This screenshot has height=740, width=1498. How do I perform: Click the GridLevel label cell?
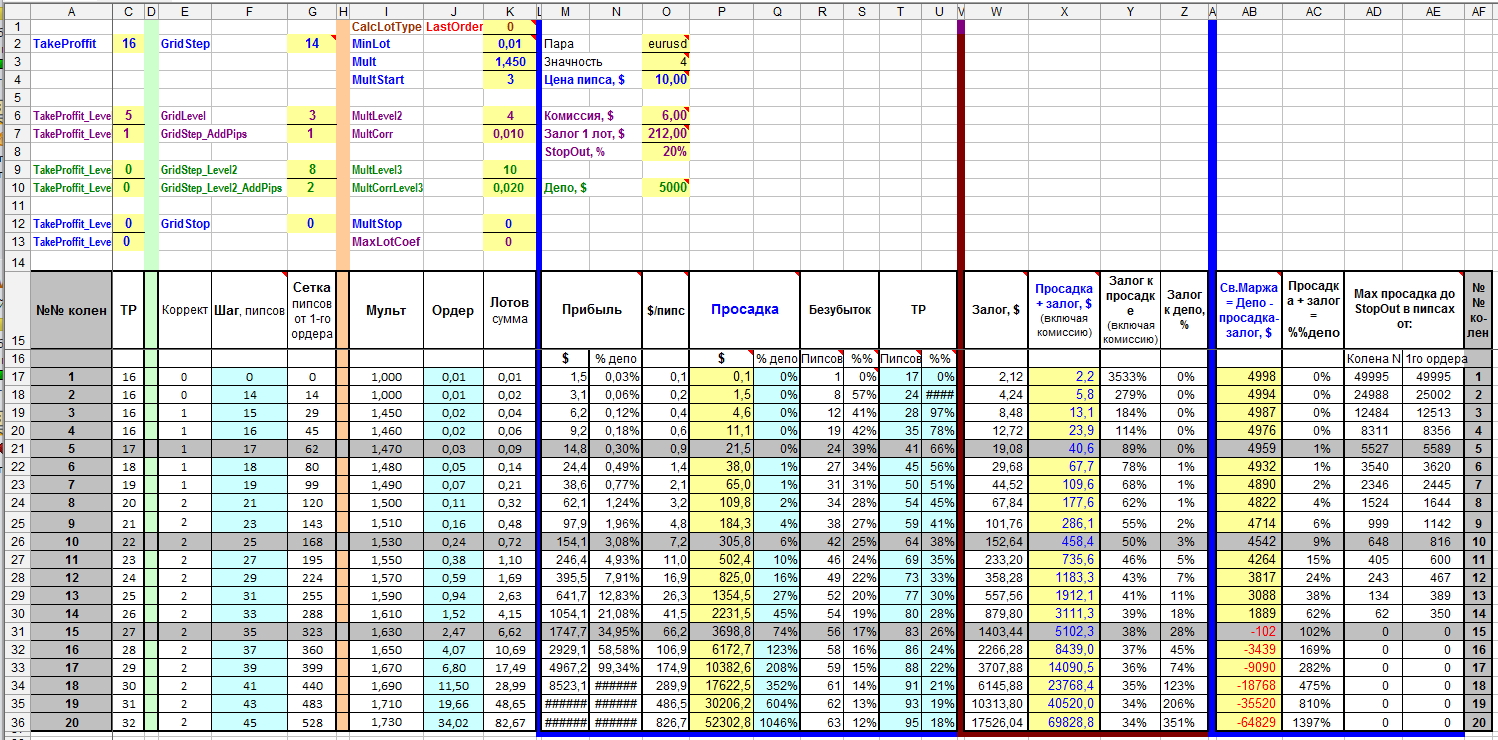[222, 116]
